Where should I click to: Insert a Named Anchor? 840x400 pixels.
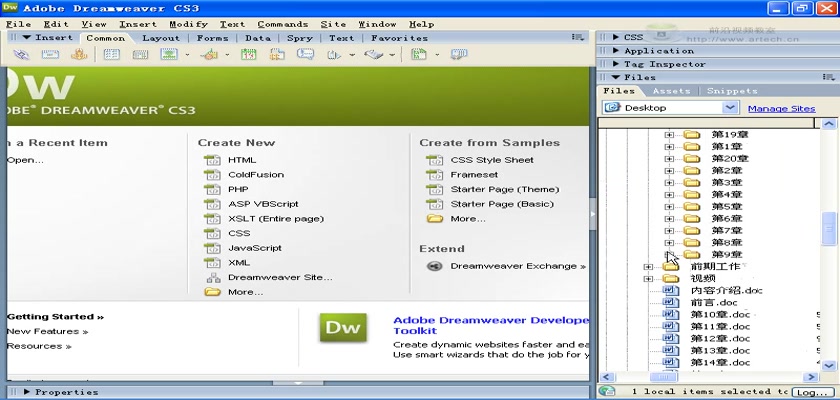(79, 54)
